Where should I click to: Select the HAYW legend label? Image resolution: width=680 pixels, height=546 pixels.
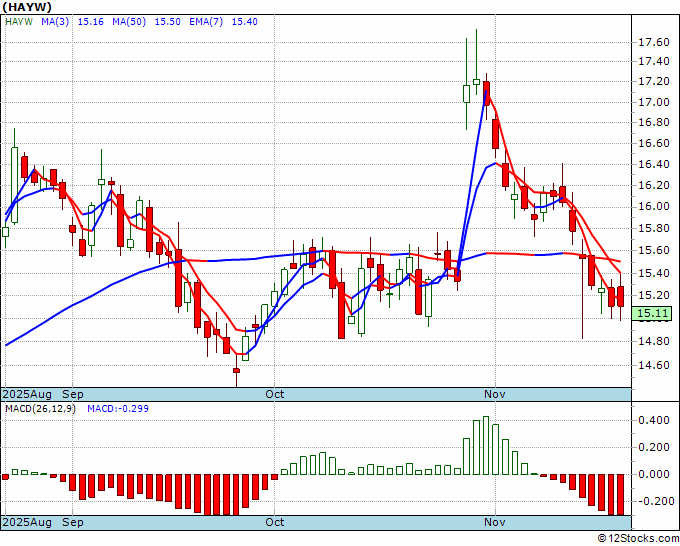click(19, 22)
